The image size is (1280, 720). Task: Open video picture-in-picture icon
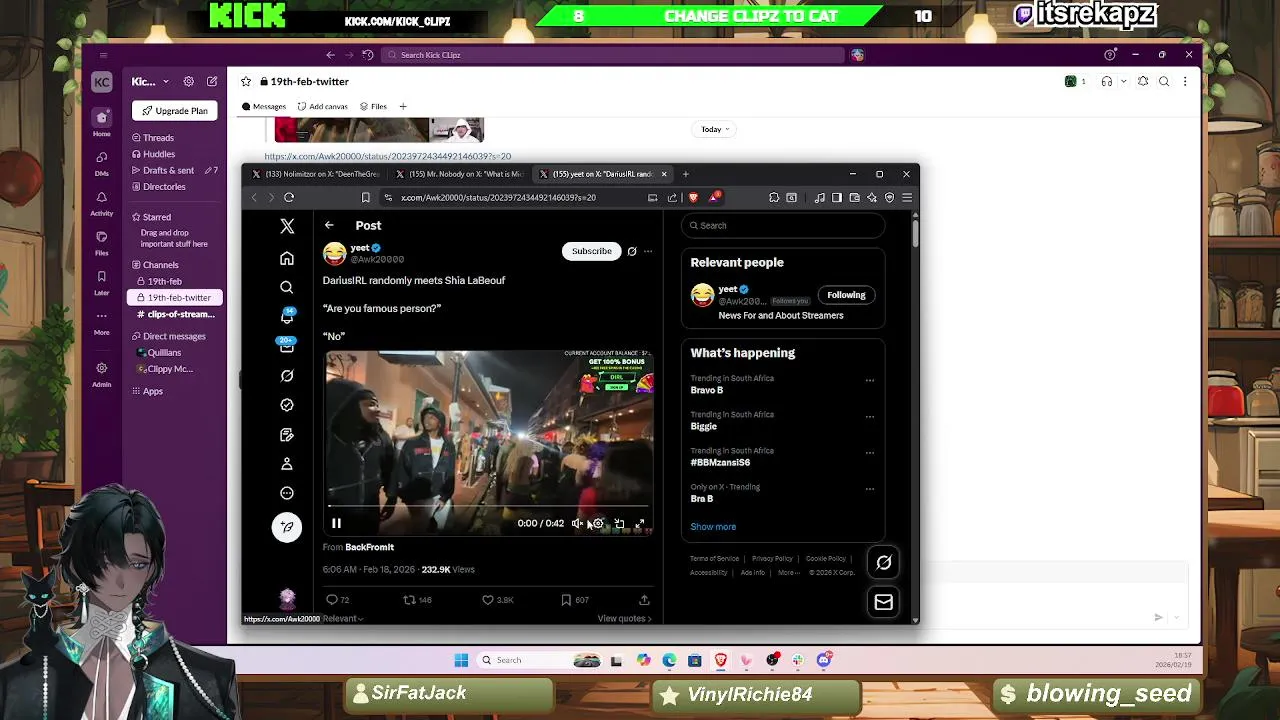[x=619, y=523]
